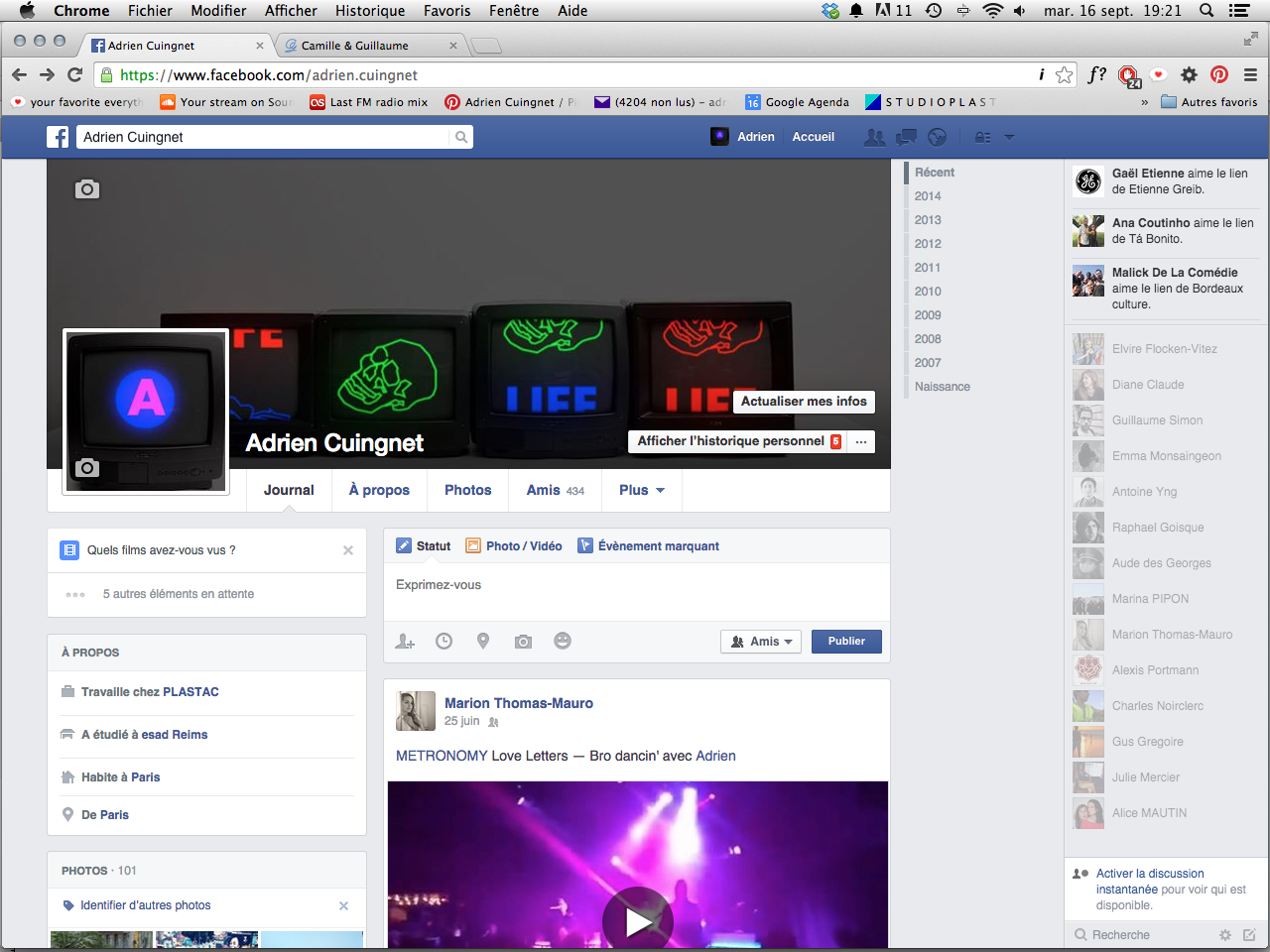Click Activer la discussion instantanée link
Viewport: 1270px width, 952px height.
1151,882
